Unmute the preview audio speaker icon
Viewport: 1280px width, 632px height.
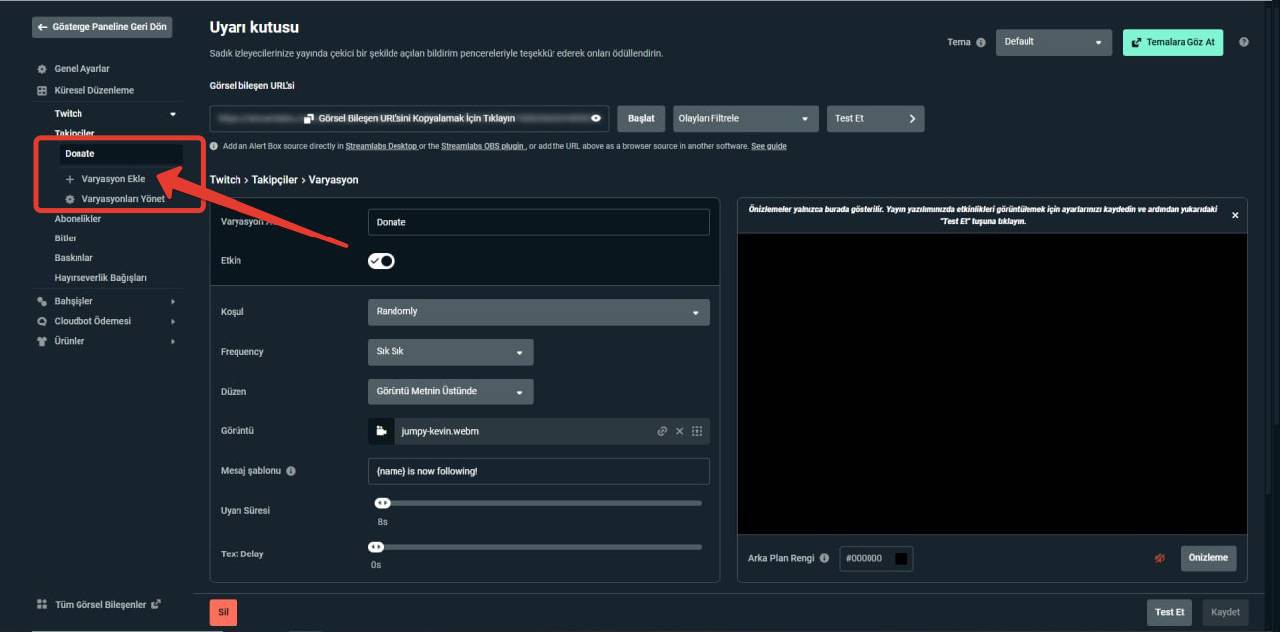(x=1159, y=559)
